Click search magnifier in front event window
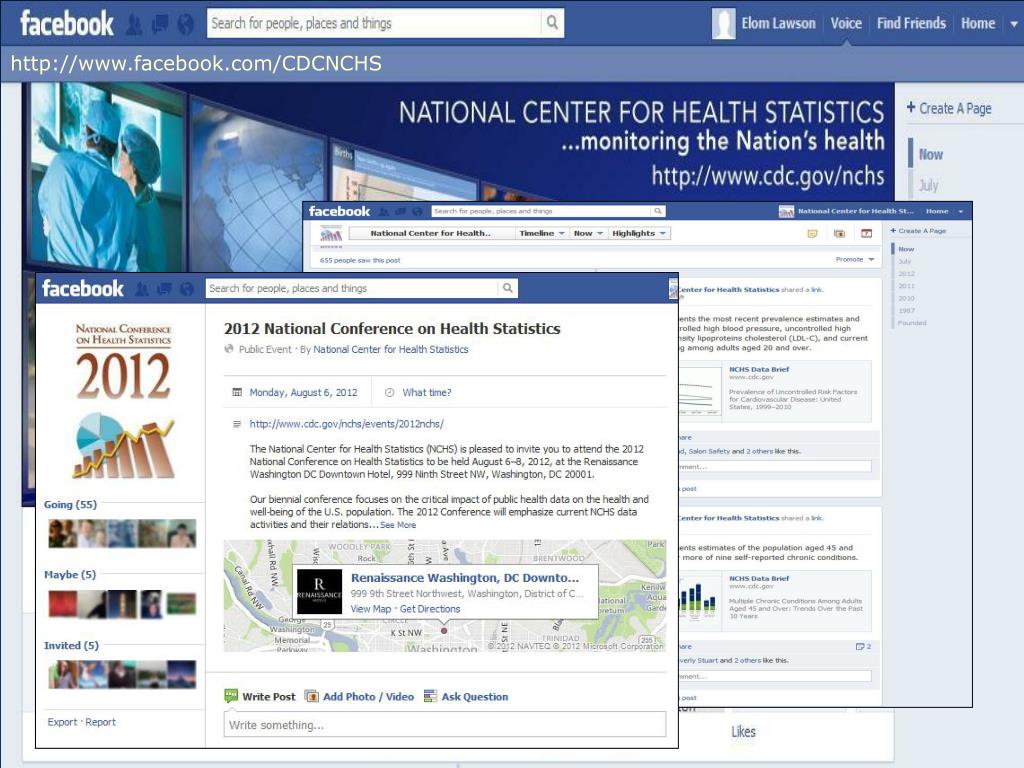 point(507,288)
